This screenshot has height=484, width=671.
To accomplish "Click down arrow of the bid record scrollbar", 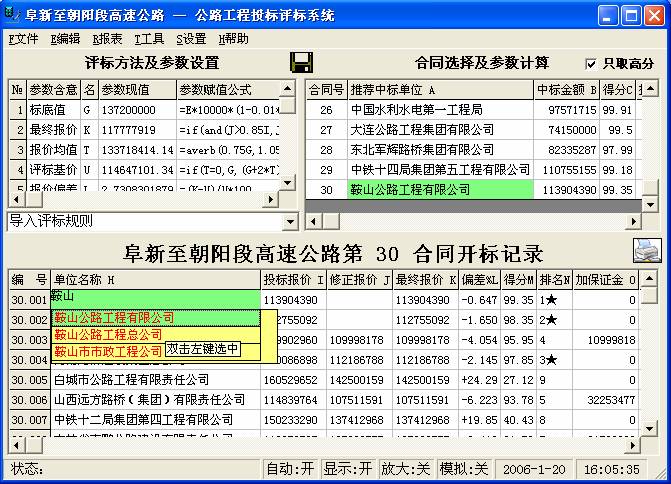I will [x=649, y=428].
